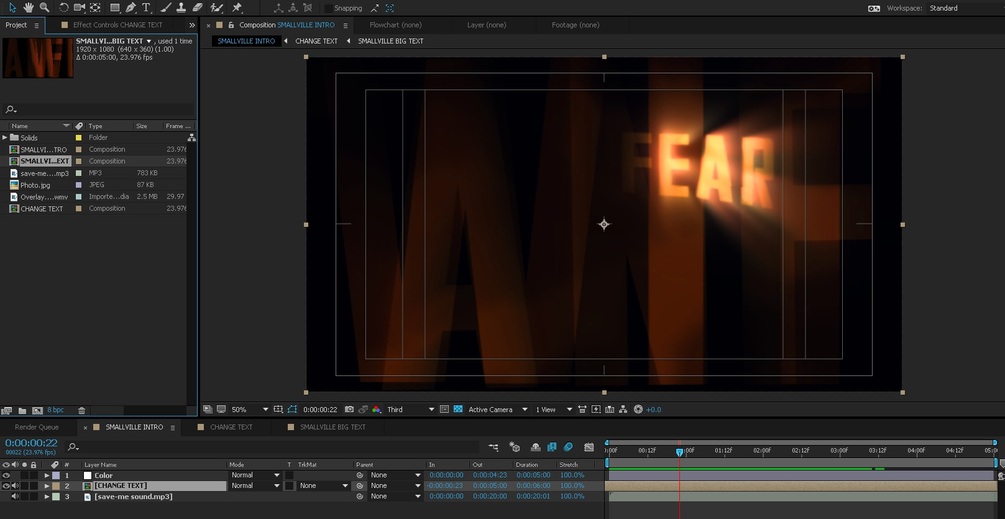Screen dimensions: 1005x519
Task: Switch to Effect Controls CHANGE TEXT tab
Action: (x=117, y=25)
